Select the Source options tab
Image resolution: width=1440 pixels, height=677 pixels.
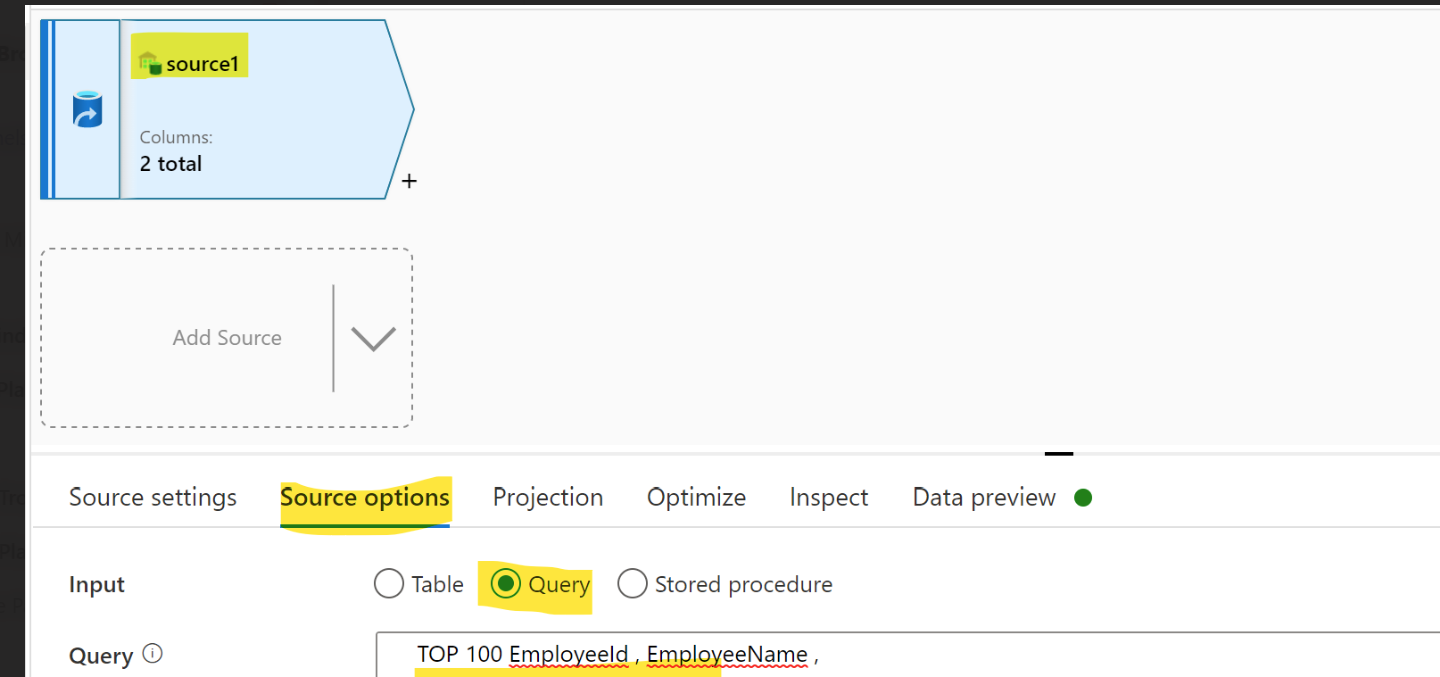pyautogui.click(x=365, y=496)
